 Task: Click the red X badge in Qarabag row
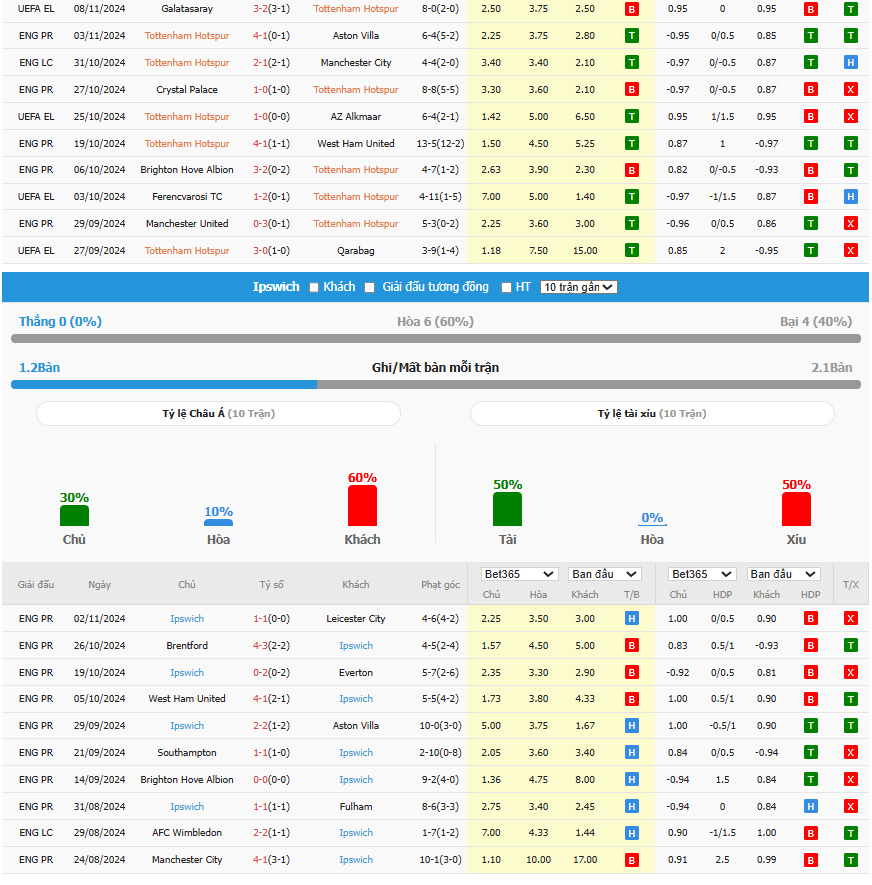[x=850, y=251]
